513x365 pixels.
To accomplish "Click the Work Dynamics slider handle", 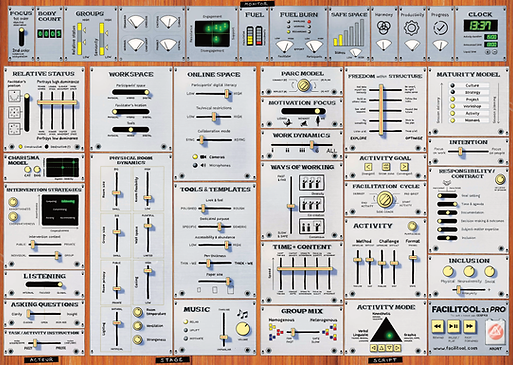I will (x=311, y=145).
